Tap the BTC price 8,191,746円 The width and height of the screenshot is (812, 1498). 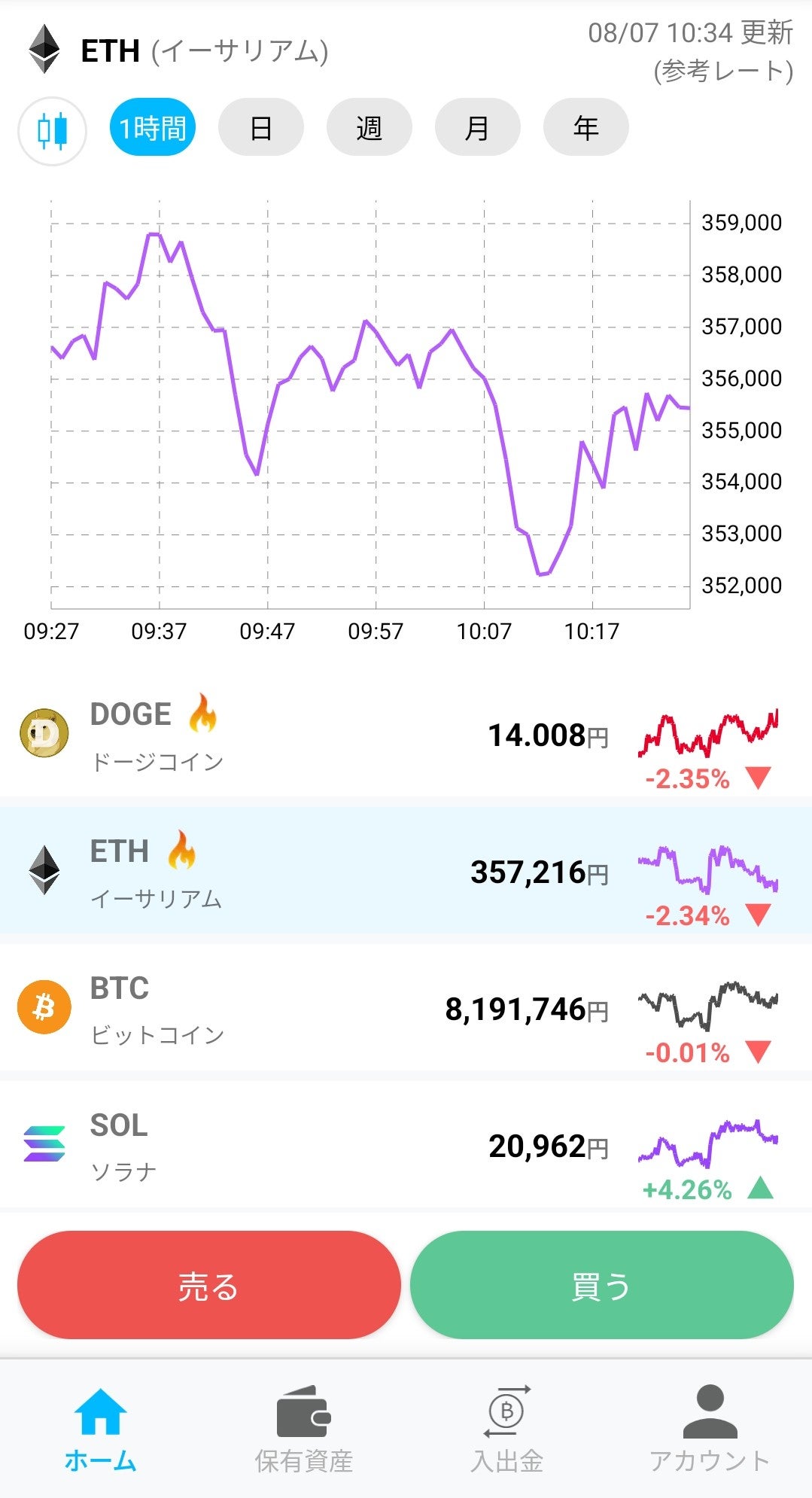[x=526, y=1009]
